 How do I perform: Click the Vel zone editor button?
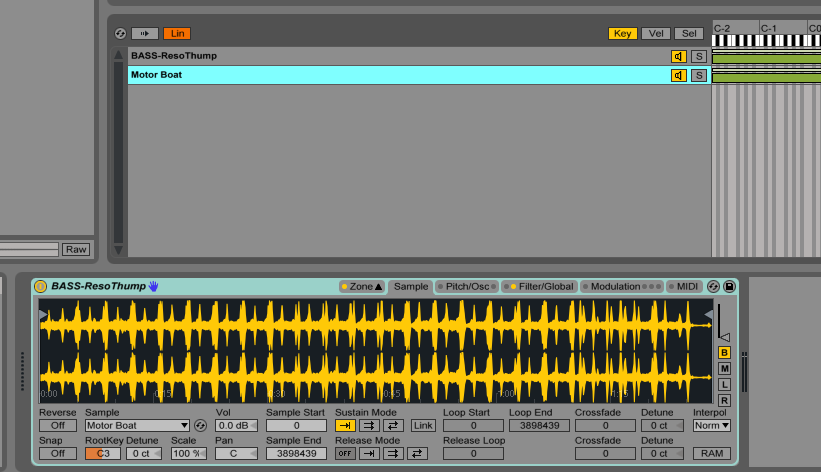pos(655,33)
